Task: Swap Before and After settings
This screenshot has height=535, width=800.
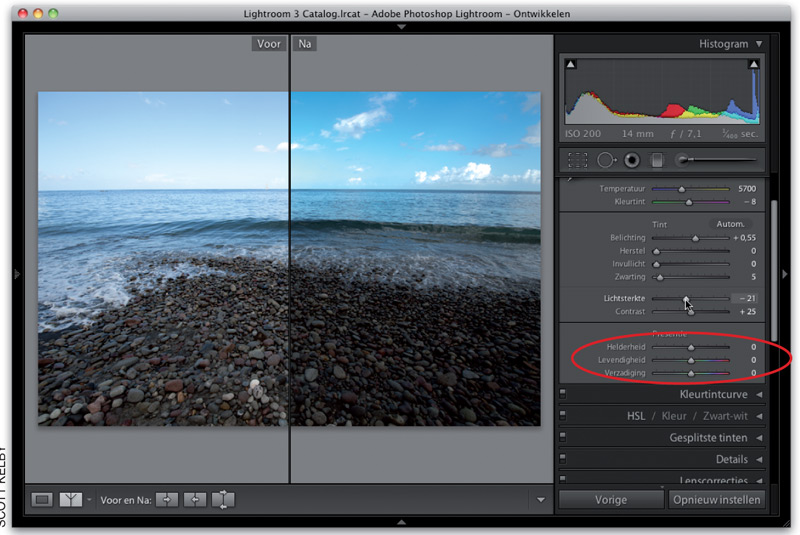Action: click(x=223, y=500)
